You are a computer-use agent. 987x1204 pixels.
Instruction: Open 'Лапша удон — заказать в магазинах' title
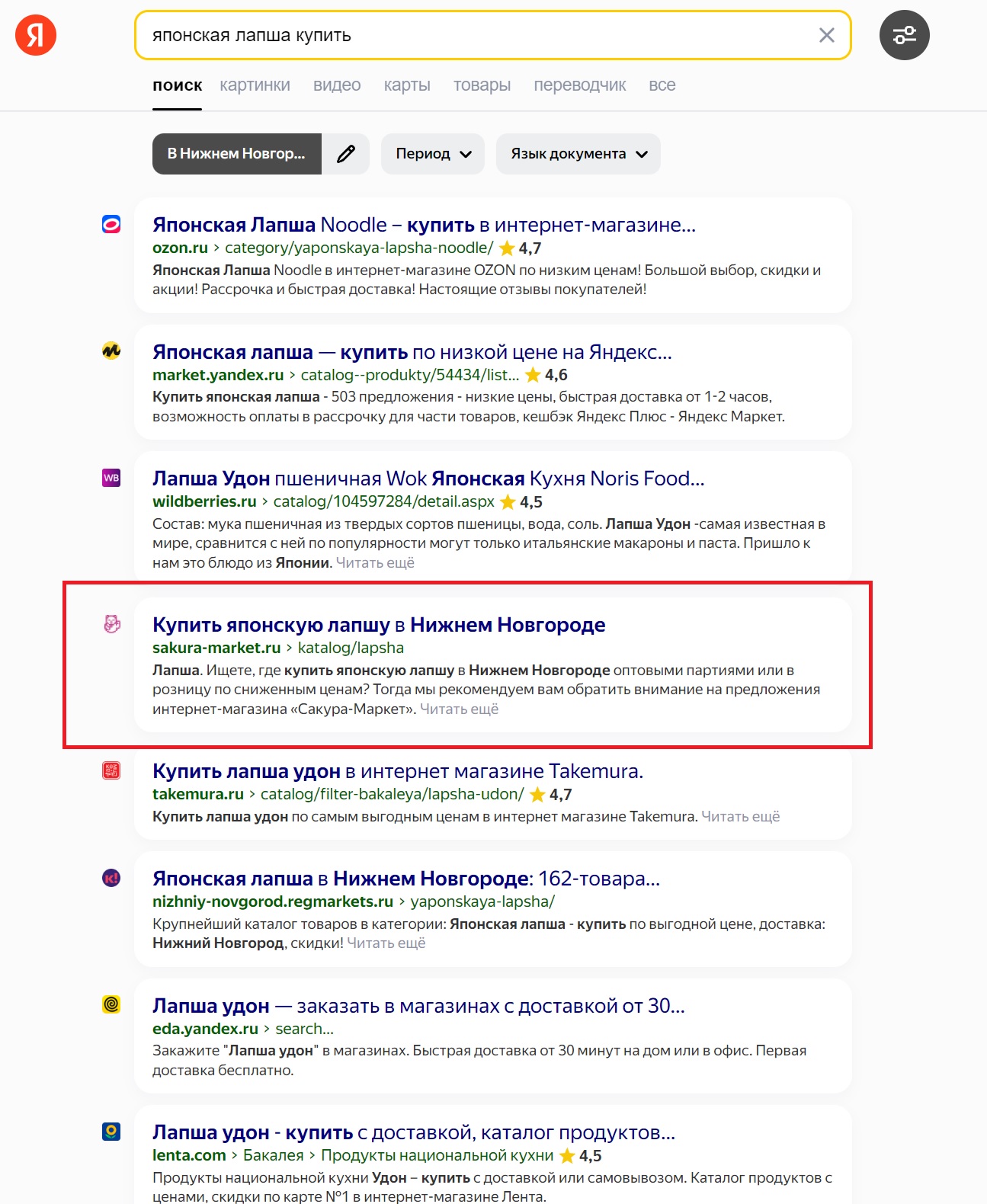[x=418, y=1006]
